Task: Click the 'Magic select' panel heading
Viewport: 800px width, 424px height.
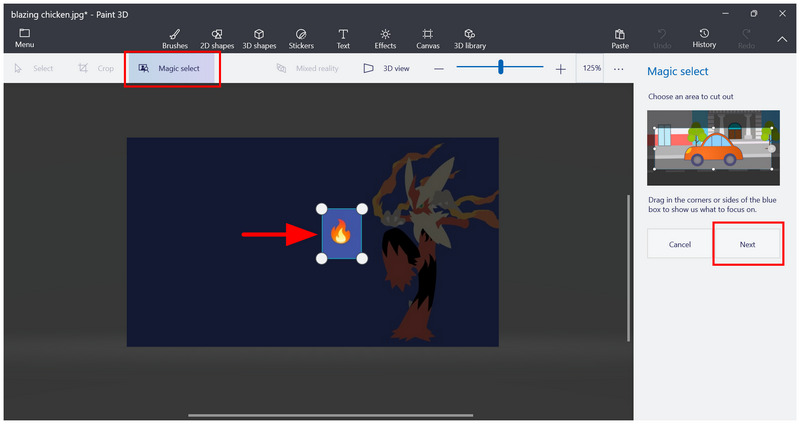Action: [678, 71]
